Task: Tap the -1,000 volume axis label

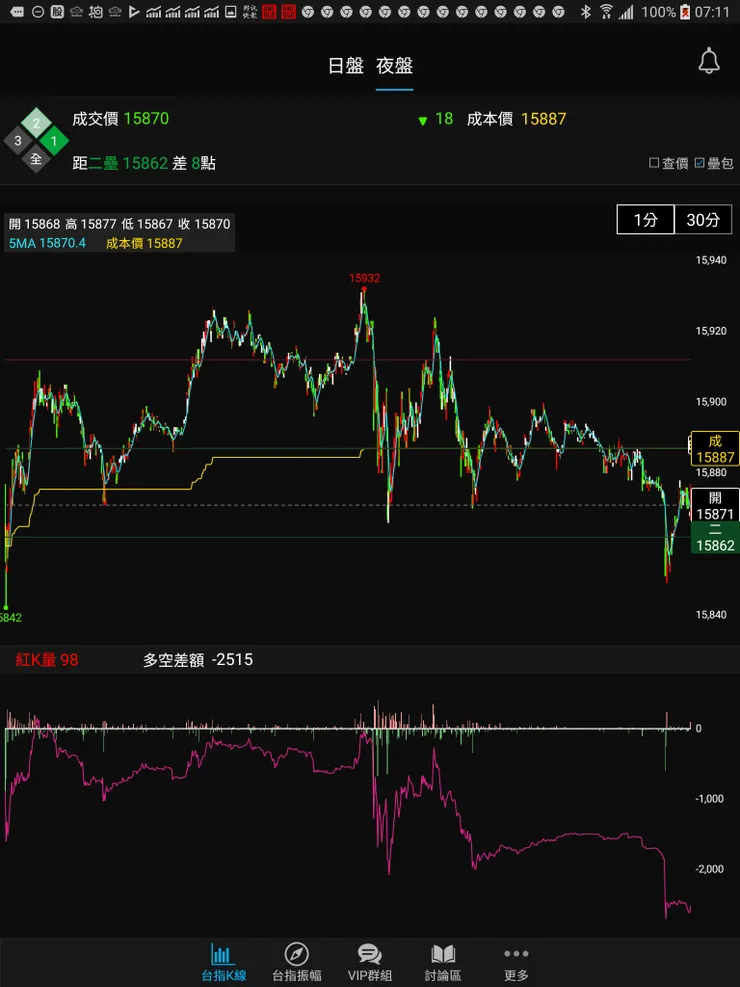Action: click(709, 799)
